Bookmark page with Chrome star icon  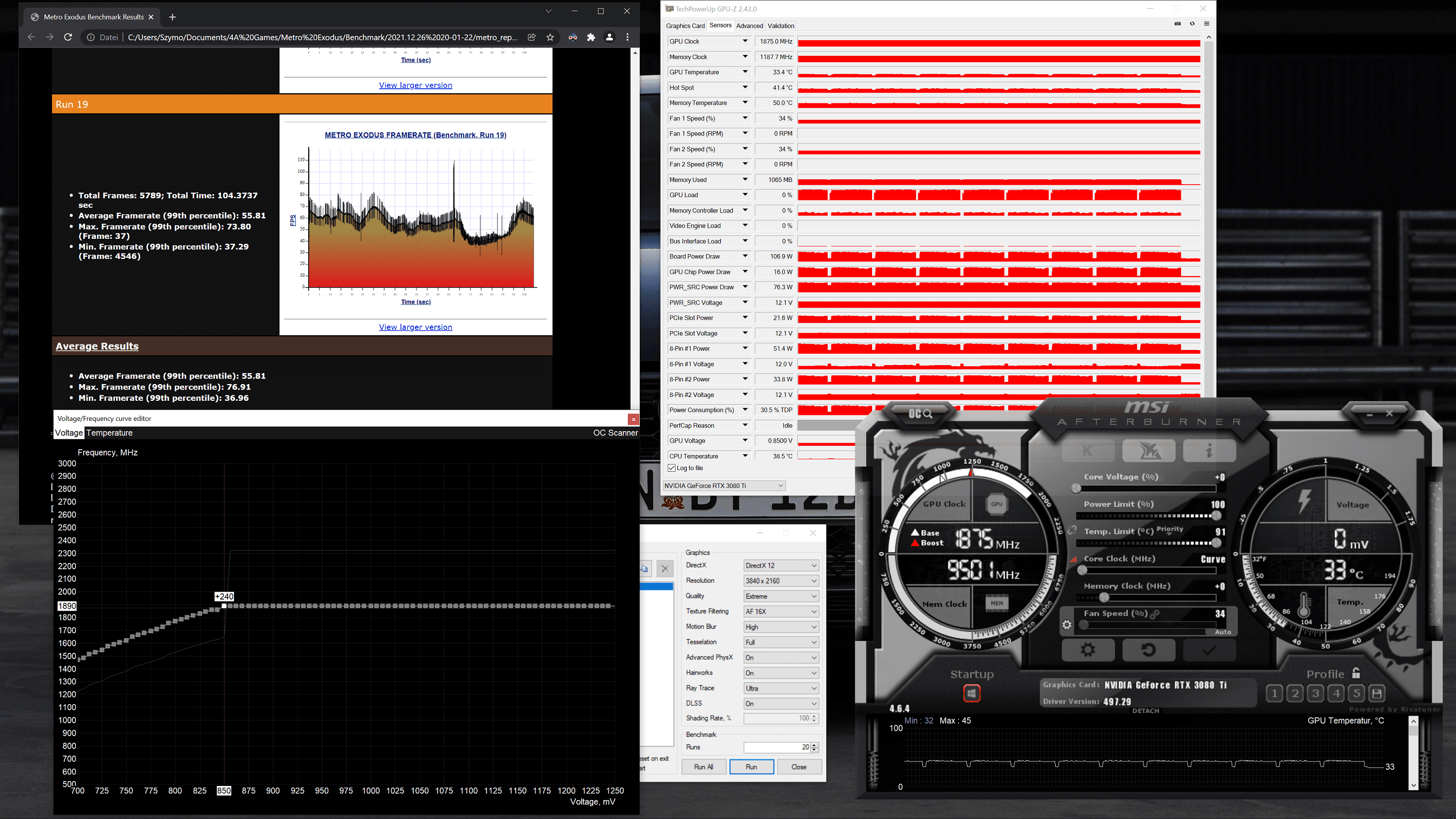pyautogui.click(x=550, y=37)
